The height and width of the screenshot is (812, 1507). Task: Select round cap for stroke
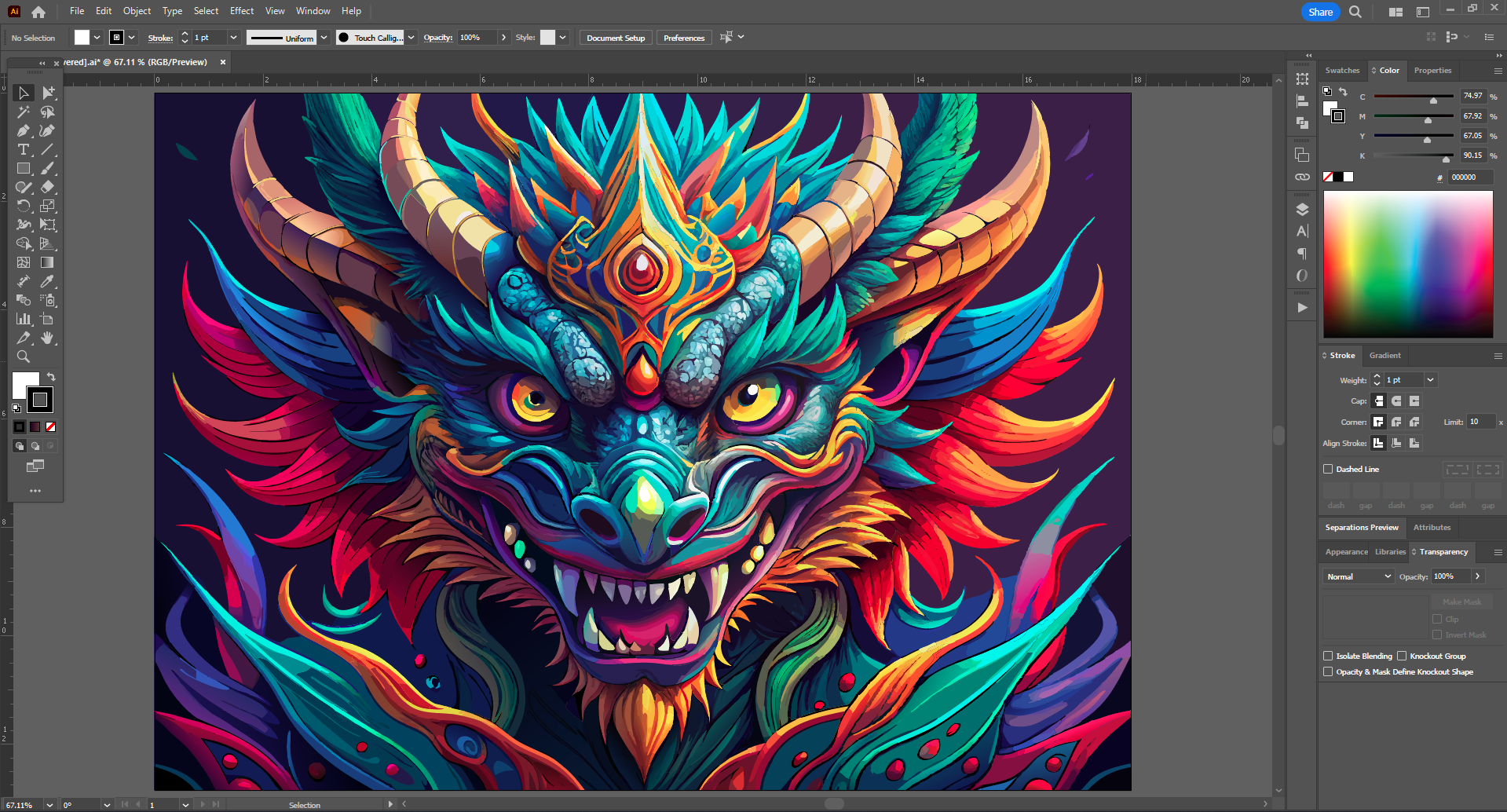click(1396, 401)
